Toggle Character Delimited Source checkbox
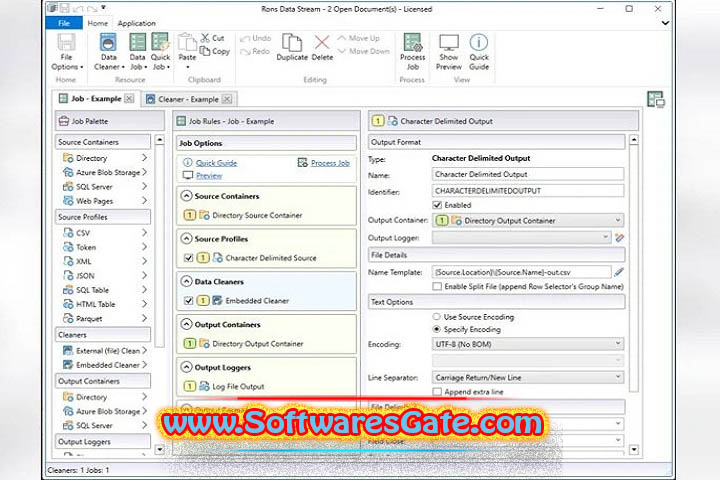The width and height of the screenshot is (720, 480). point(188,258)
